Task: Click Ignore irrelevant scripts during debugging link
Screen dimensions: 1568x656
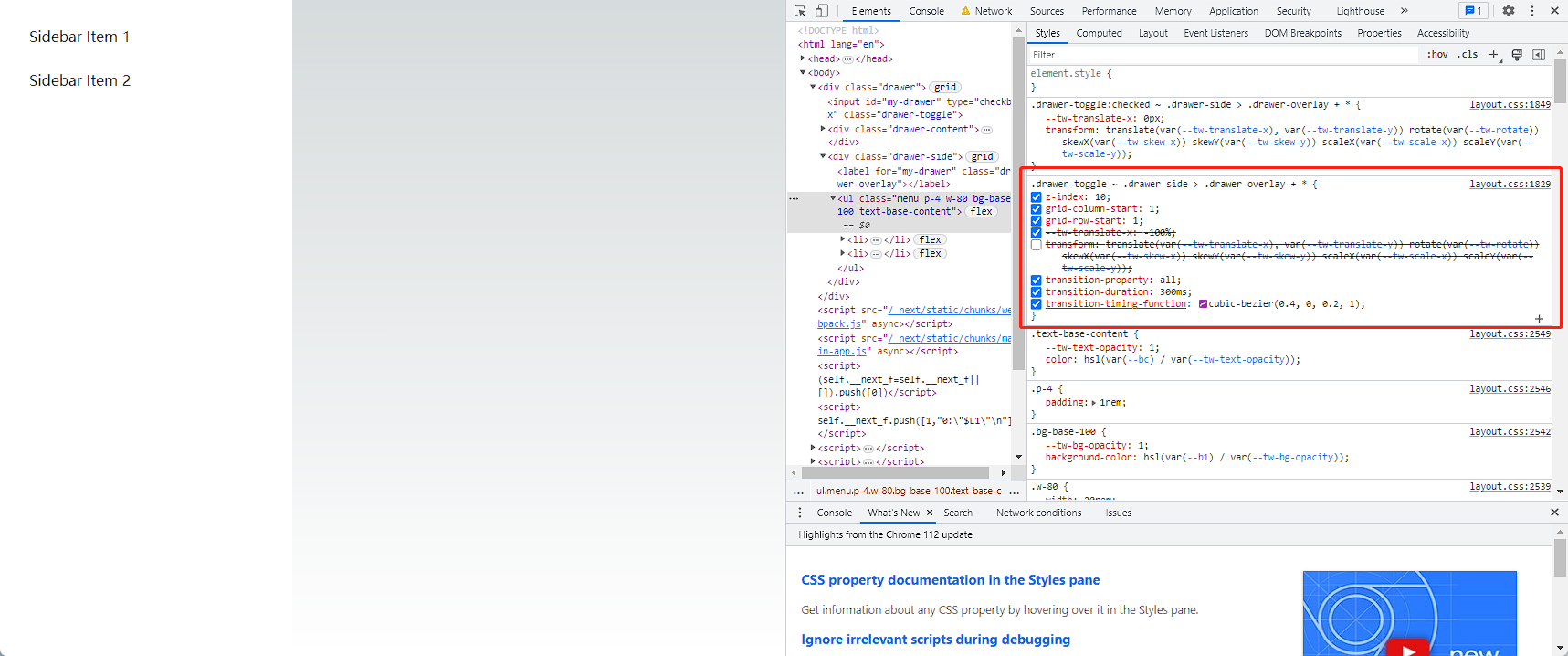Action: (935, 640)
